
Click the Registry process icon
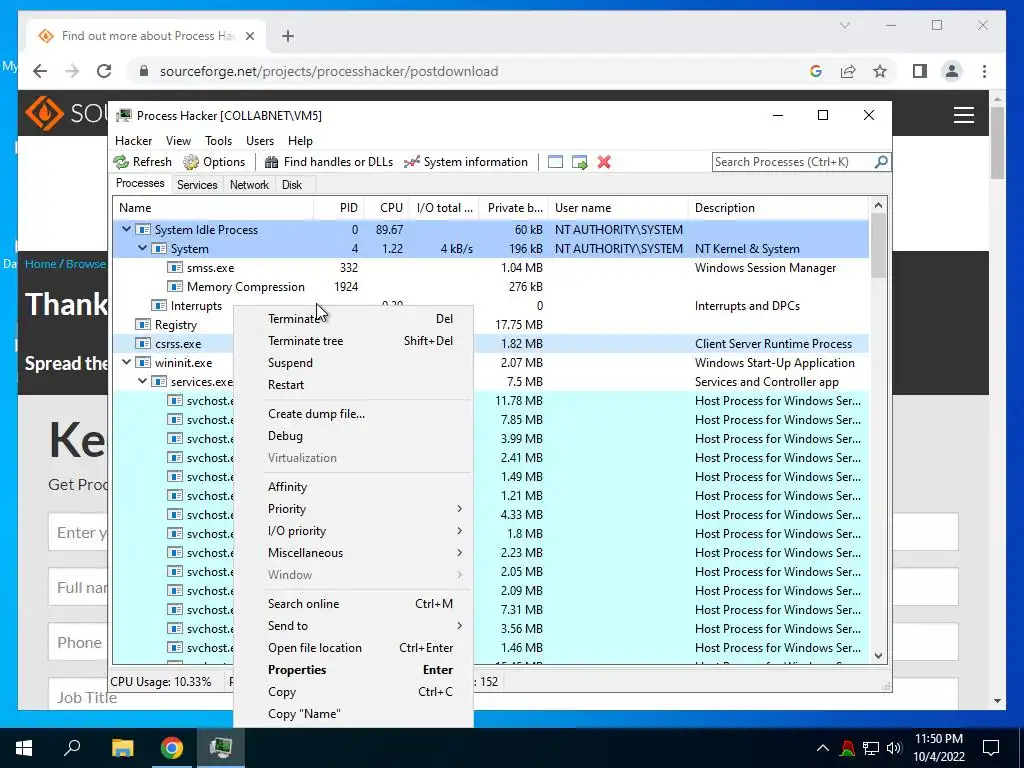(x=142, y=325)
